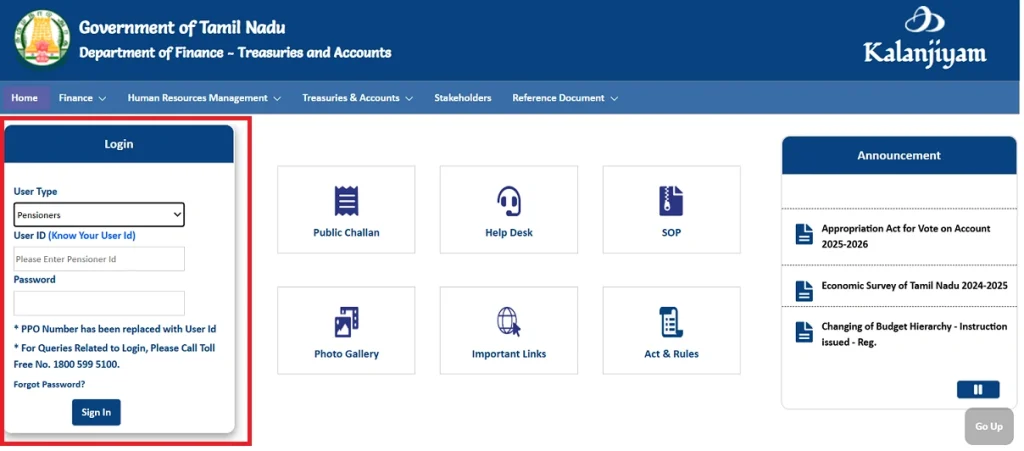Image resolution: width=1024 pixels, height=451 pixels.
Task: Focus the Password input field
Action: [x=99, y=303]
